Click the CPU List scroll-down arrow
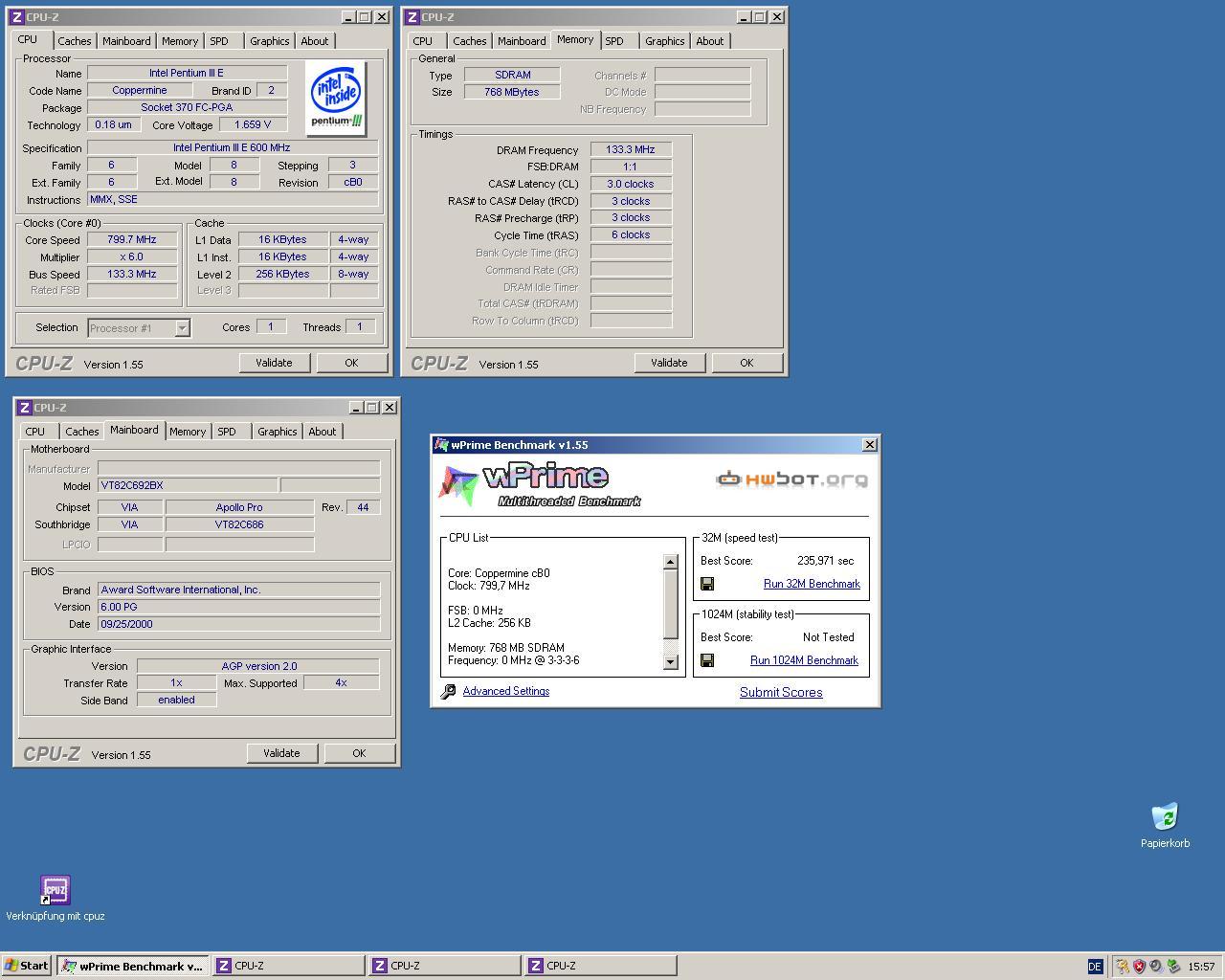 (670, 661)
